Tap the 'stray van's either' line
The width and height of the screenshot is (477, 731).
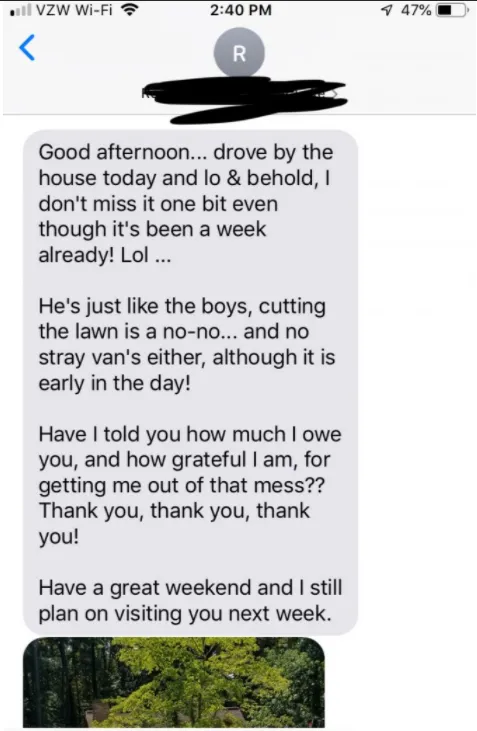click(187, 358)
